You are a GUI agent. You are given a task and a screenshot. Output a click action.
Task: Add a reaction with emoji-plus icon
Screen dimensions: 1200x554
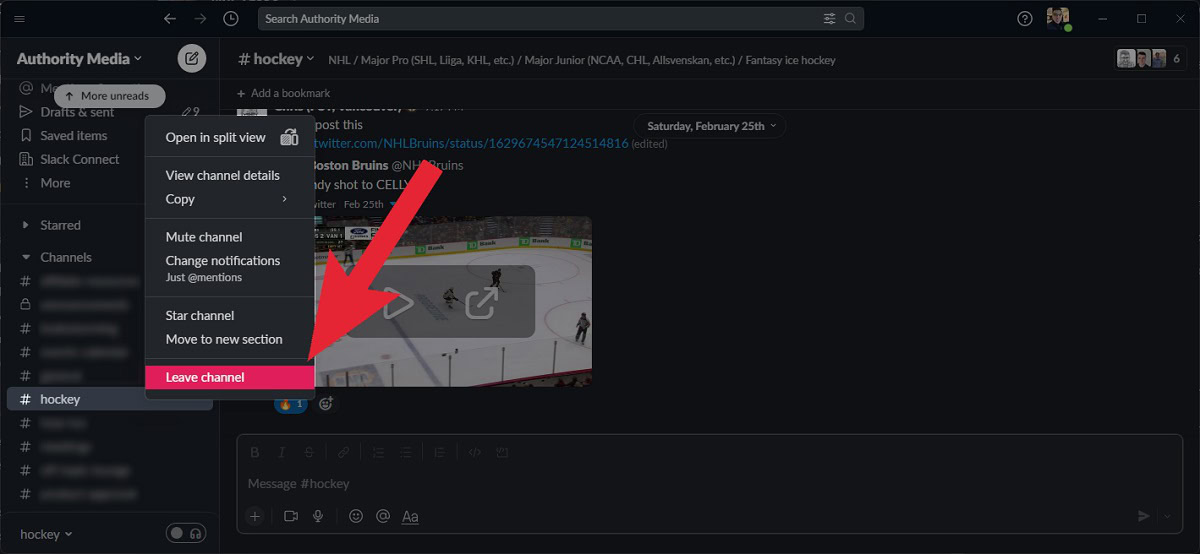(x=325, y=404)
